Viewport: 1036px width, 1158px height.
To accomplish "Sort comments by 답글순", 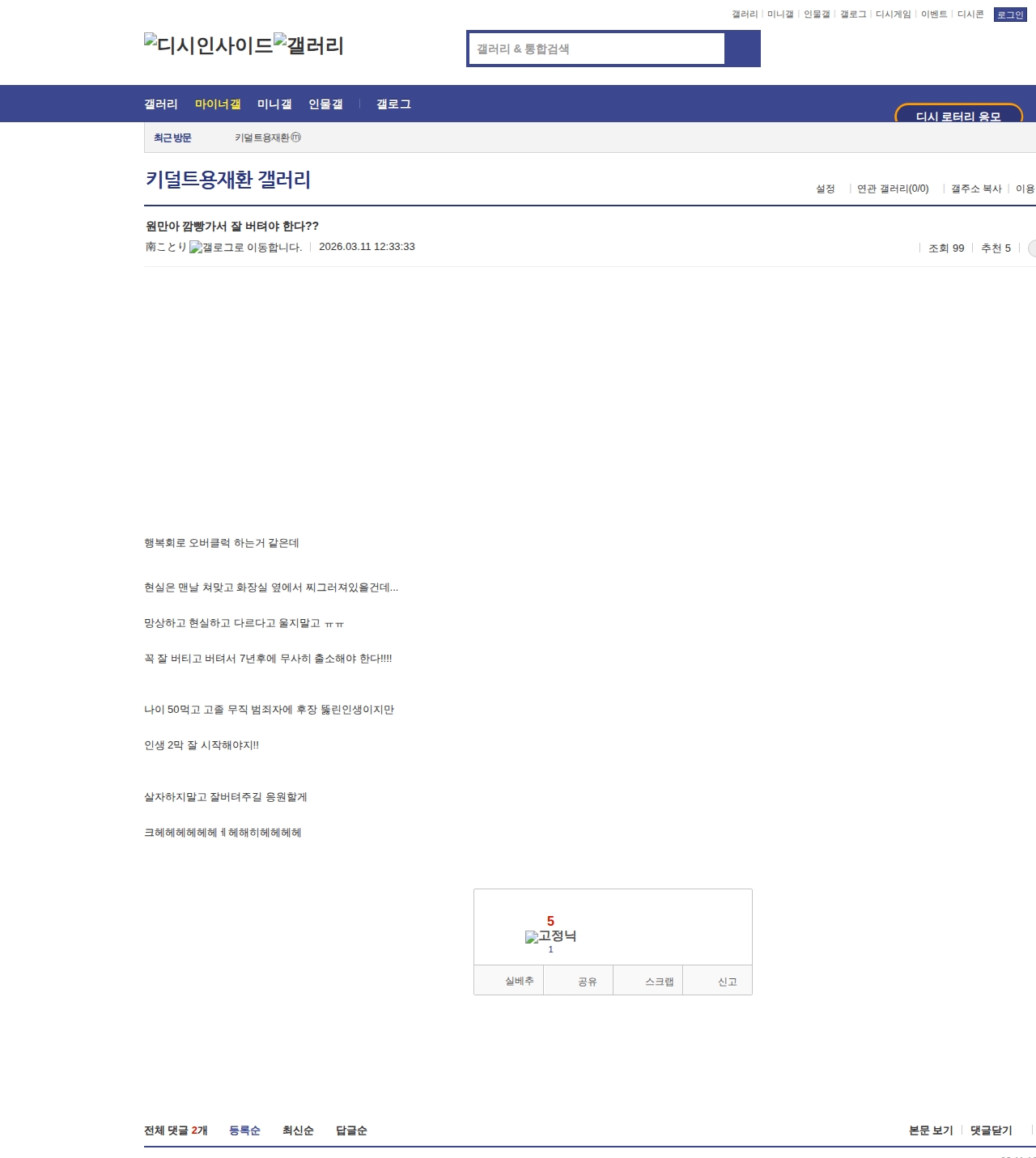I will point(351,1130).
